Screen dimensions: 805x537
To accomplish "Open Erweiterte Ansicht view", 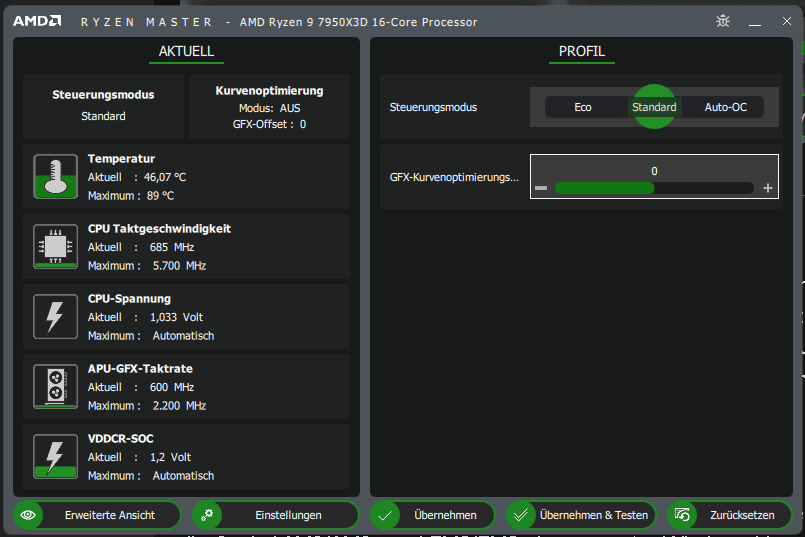I will 97,515.
